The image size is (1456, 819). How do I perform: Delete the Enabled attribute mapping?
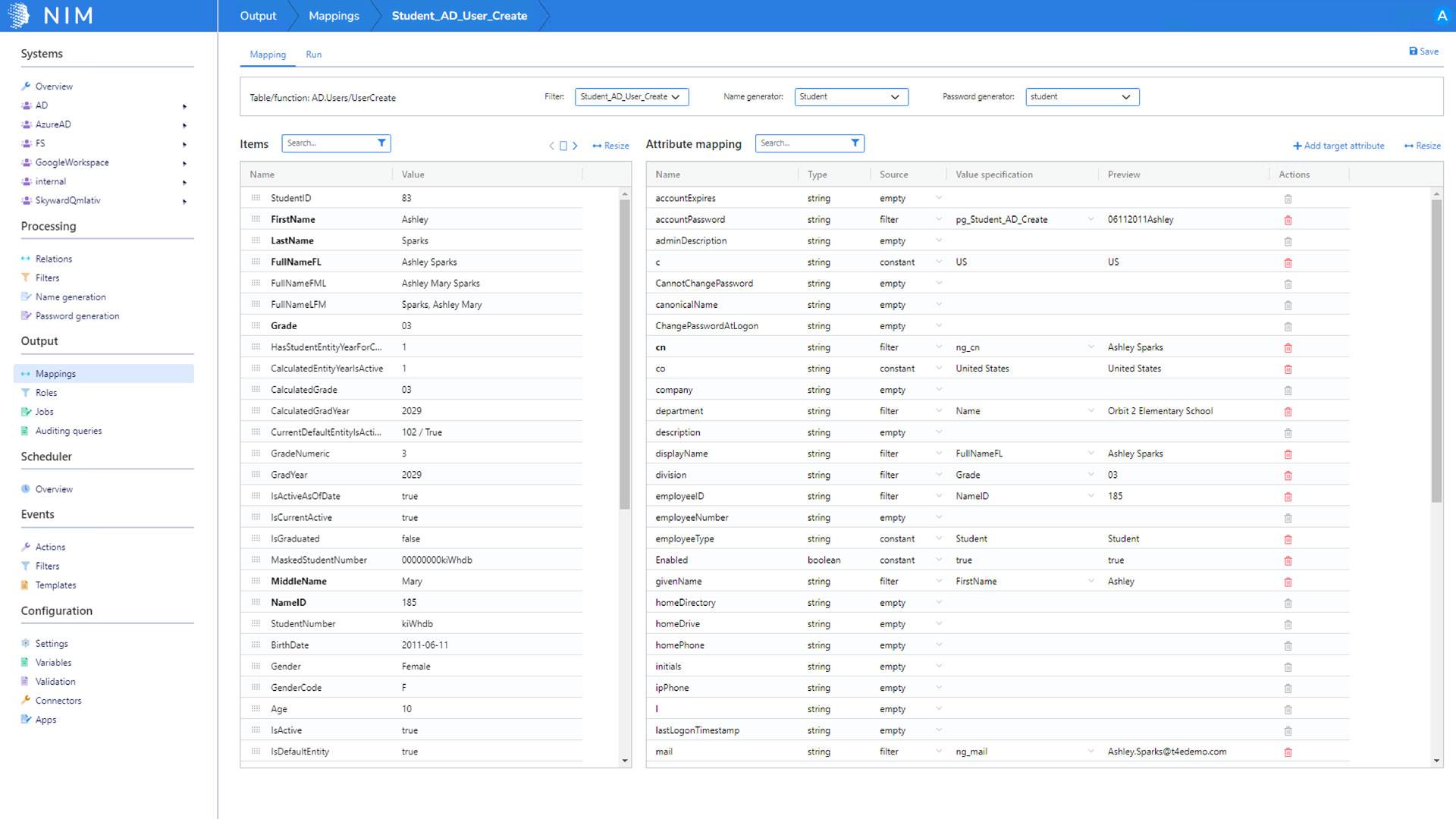[x=1288, y=560]
